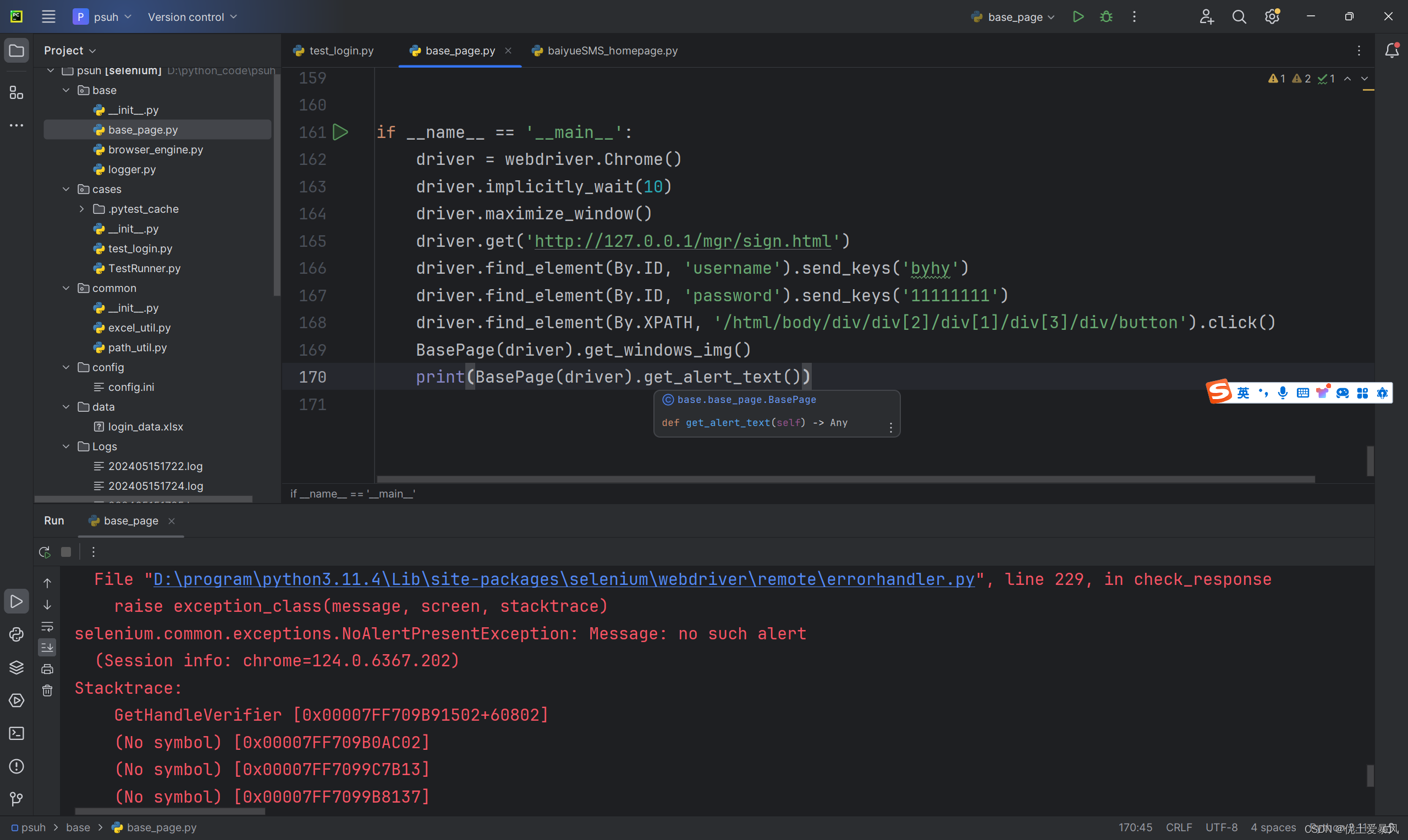Print the Run console output
Image resolution: width=1408 pixels, height=840 pixels.
point(47,669)
